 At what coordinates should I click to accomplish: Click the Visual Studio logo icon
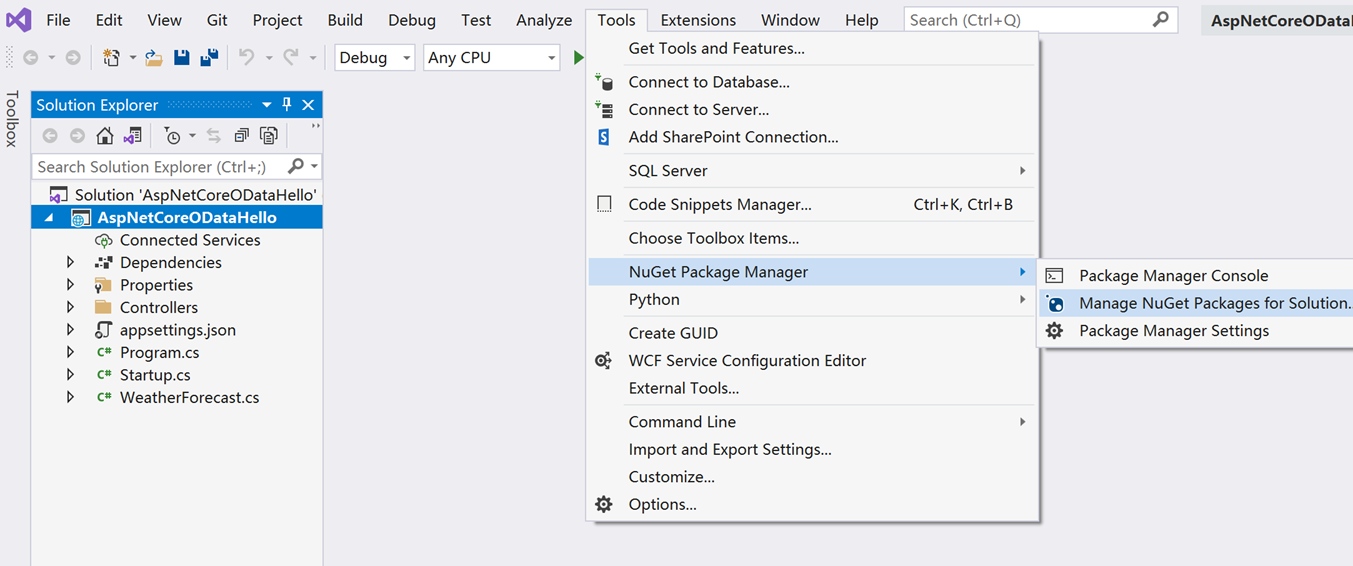click(x=19, y=19)
